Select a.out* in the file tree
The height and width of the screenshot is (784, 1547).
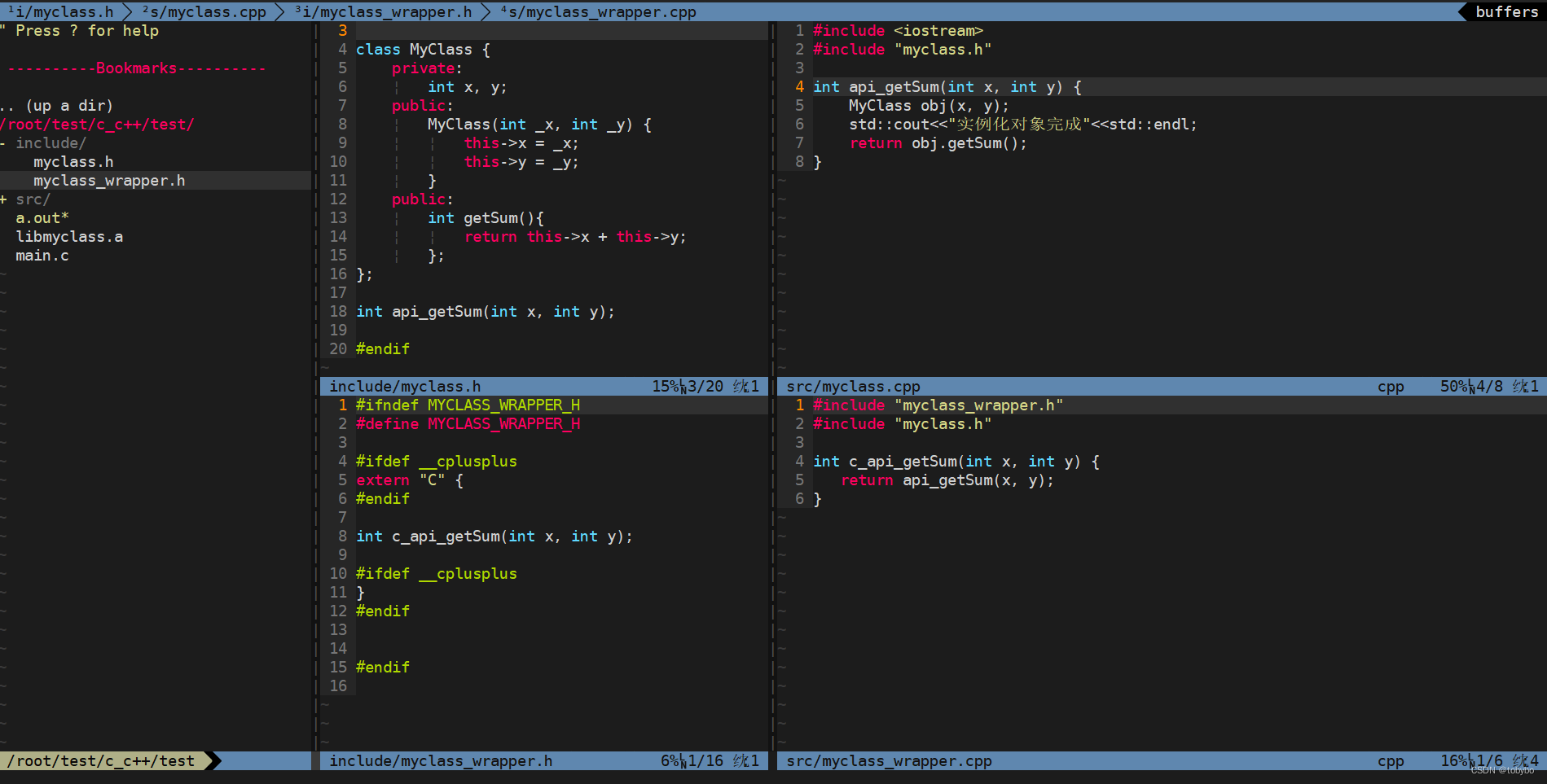tap(42, 218)
